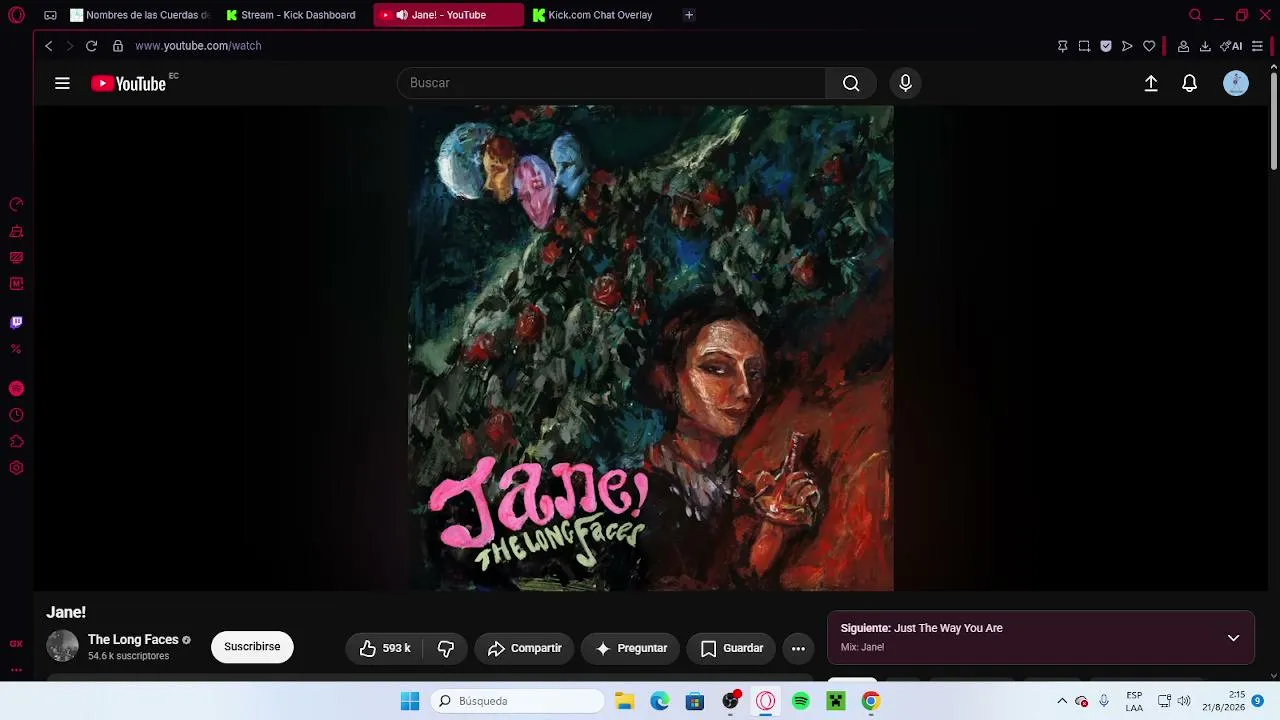Image resolution: width=1280 pixels, height=720 pixels.
Task: Select the Jane! - YouTube tab
Action: tap(448, 15)
